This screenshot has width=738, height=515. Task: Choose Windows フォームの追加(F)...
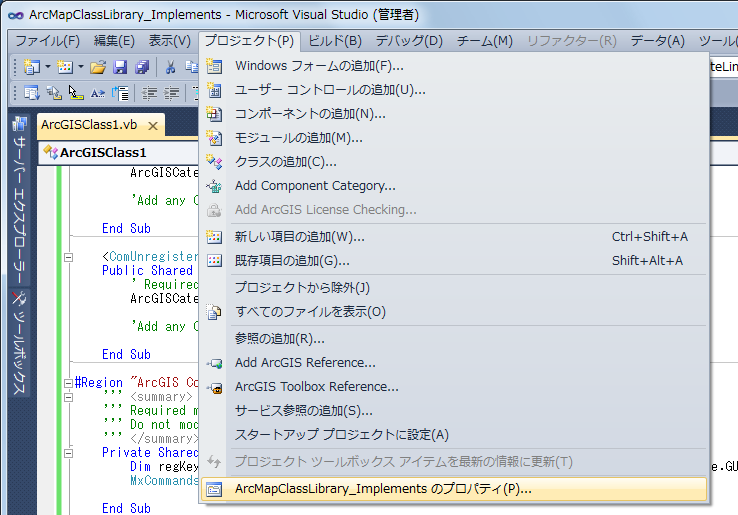pyautogui.click(x=454, y=66)
